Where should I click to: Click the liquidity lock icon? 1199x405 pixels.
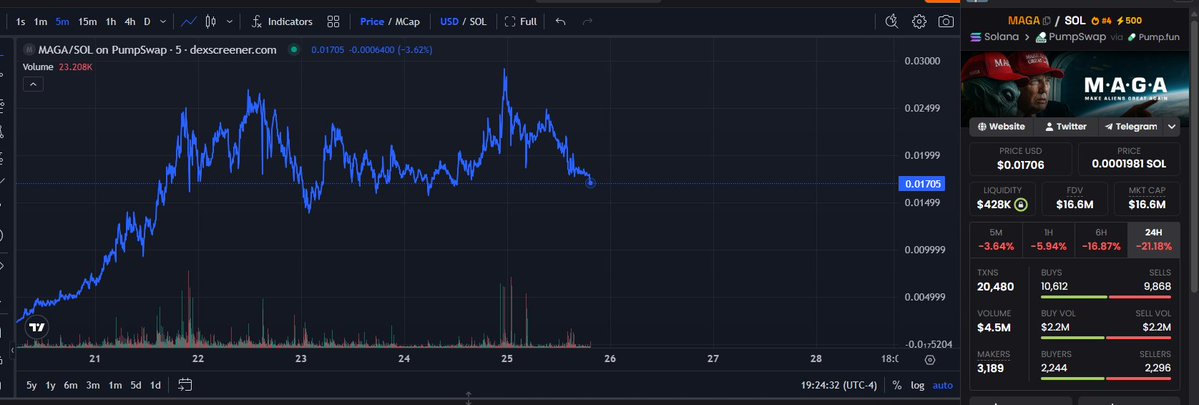[x=1020, y=205]
